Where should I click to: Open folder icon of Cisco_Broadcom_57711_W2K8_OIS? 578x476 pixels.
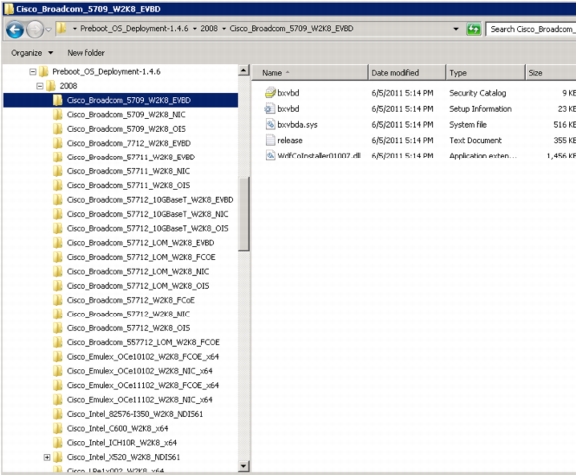pyautogui.click(x=58, y=185)
